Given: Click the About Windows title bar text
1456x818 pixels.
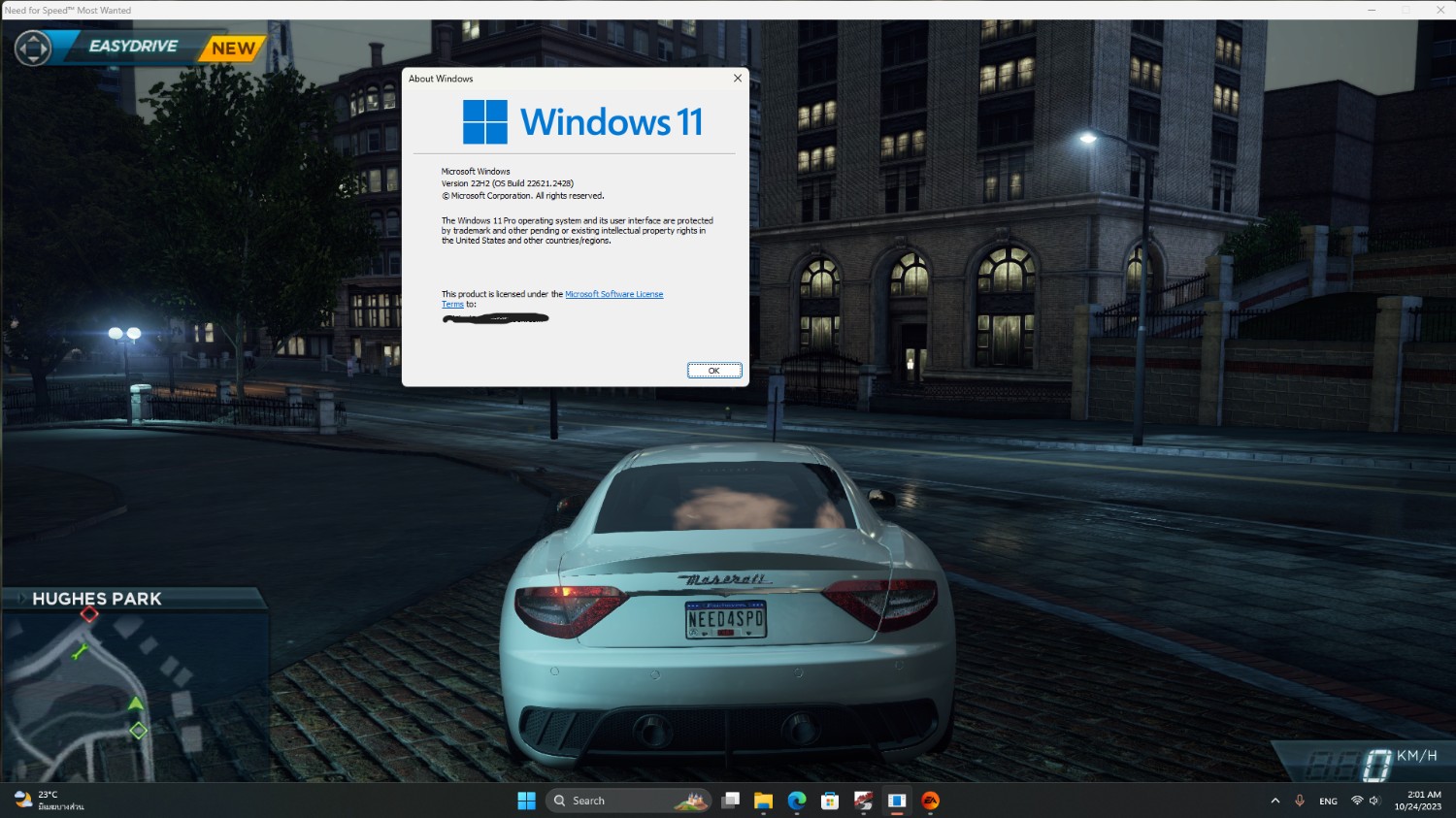Looking at the screenshot, I should coord(441,79).
